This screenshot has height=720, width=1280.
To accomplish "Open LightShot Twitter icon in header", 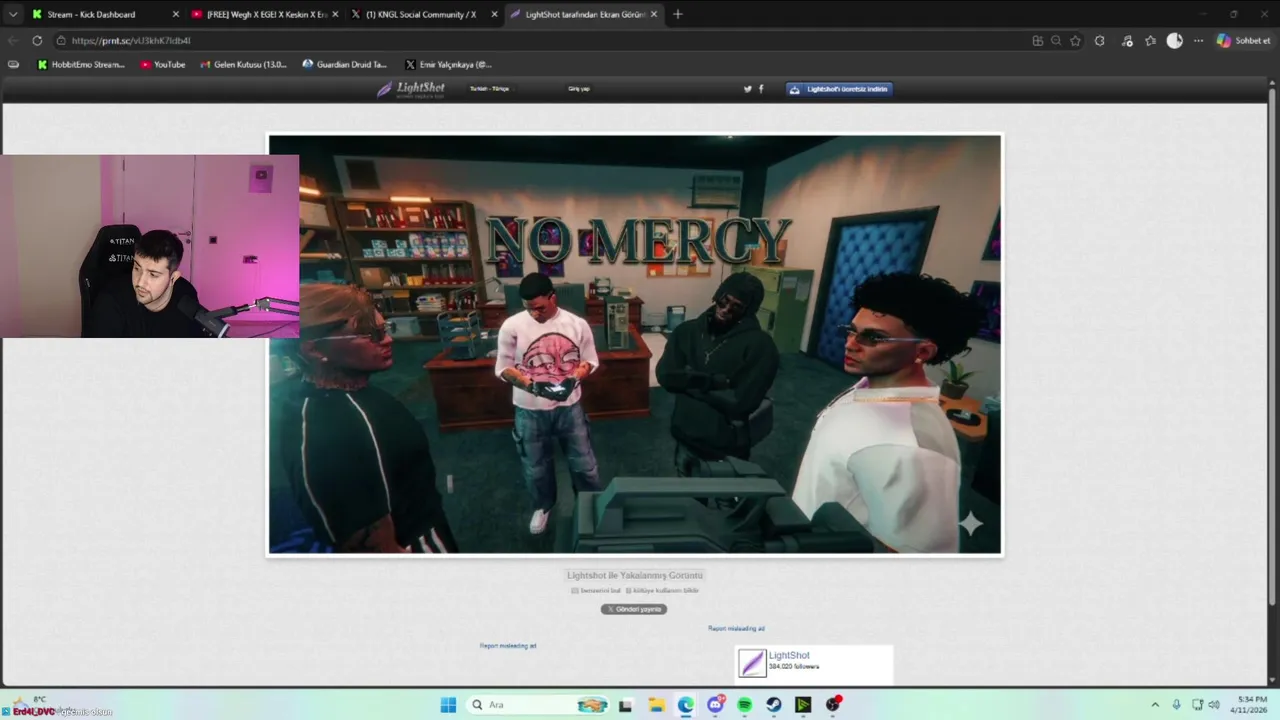I will click(747, 89).
